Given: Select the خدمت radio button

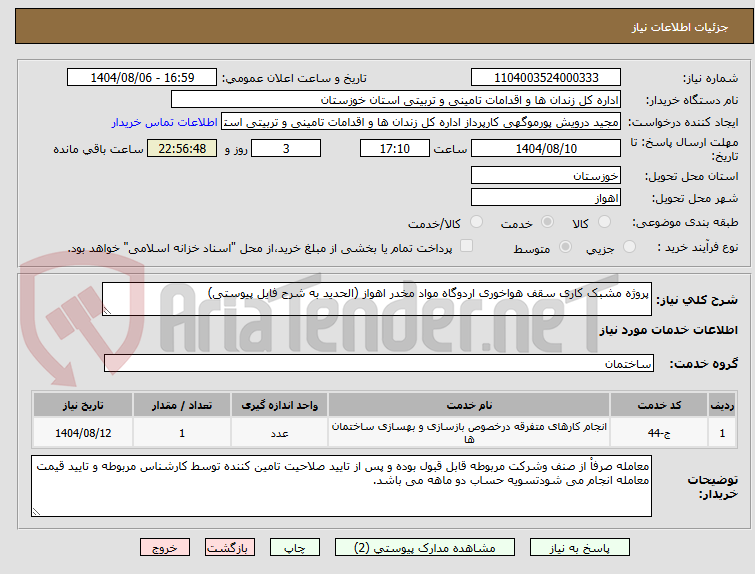Looking at the screenshot, I should [x=547, y=222].
